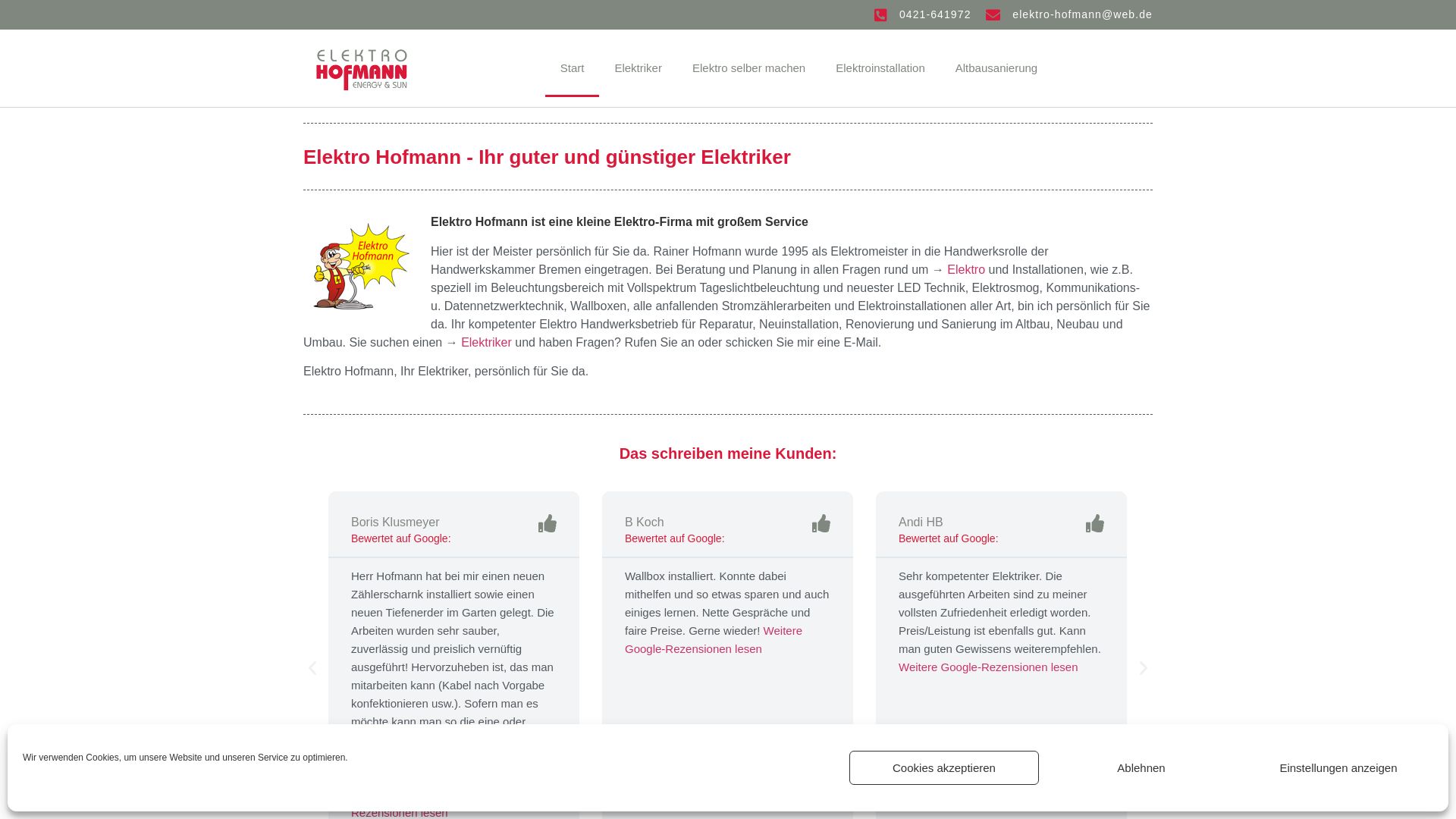Click cookie notice text 'Wir verwenden Cookies'
Image resolution: width=1456 pixels, height=819 pixels.
[185, 758]
